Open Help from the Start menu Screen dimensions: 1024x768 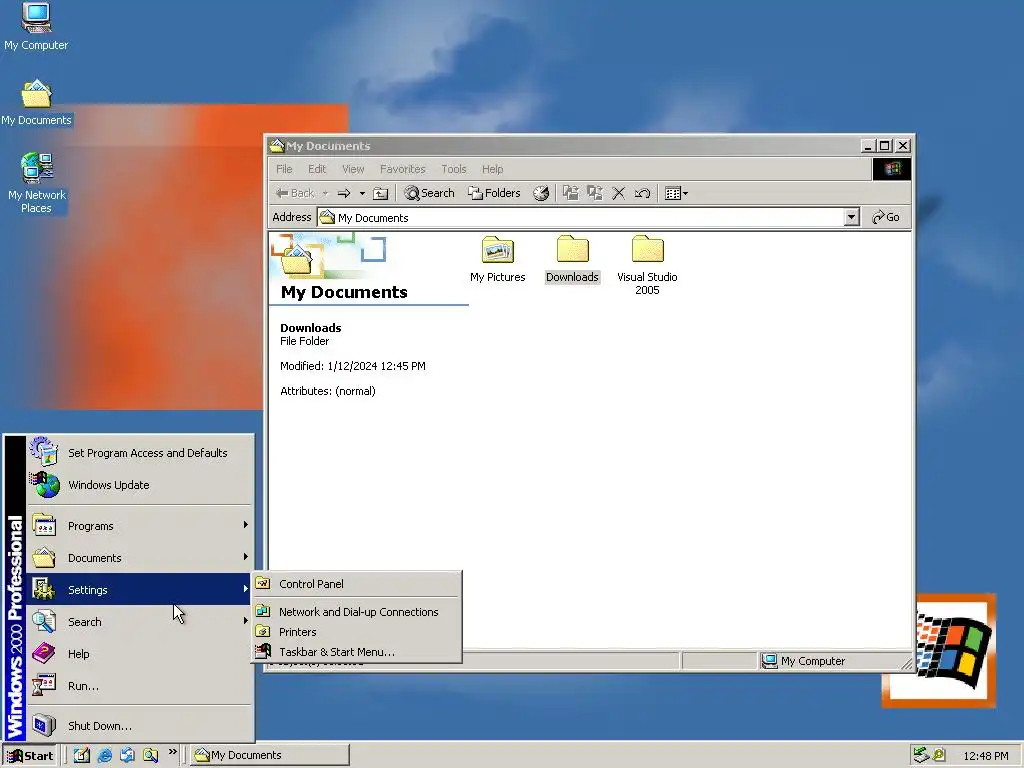point(140,654)
